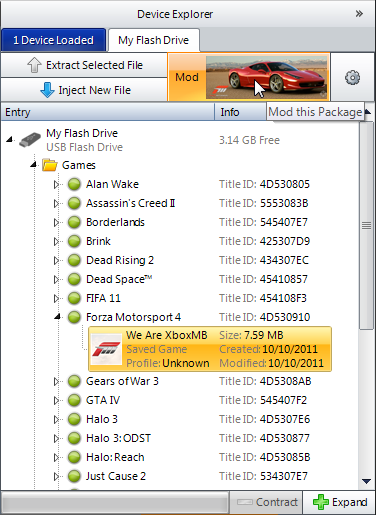Image resolution: width=376 pixels, height=515 pixels.
Task: Expand the GTA IV tree node
Action: [x=56, y=400]
